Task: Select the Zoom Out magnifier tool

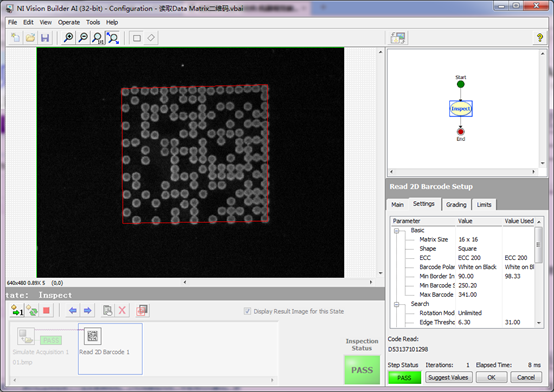Action: 83,38
